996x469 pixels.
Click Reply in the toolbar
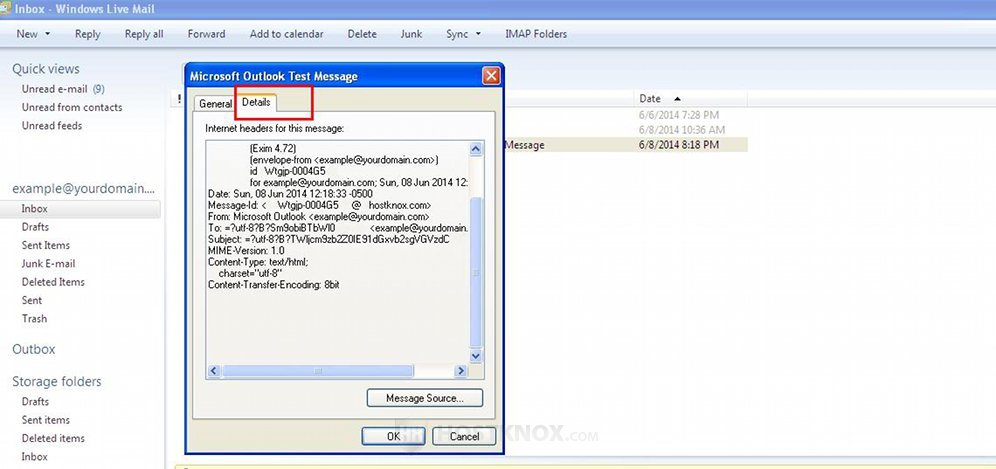click(88, 34)
